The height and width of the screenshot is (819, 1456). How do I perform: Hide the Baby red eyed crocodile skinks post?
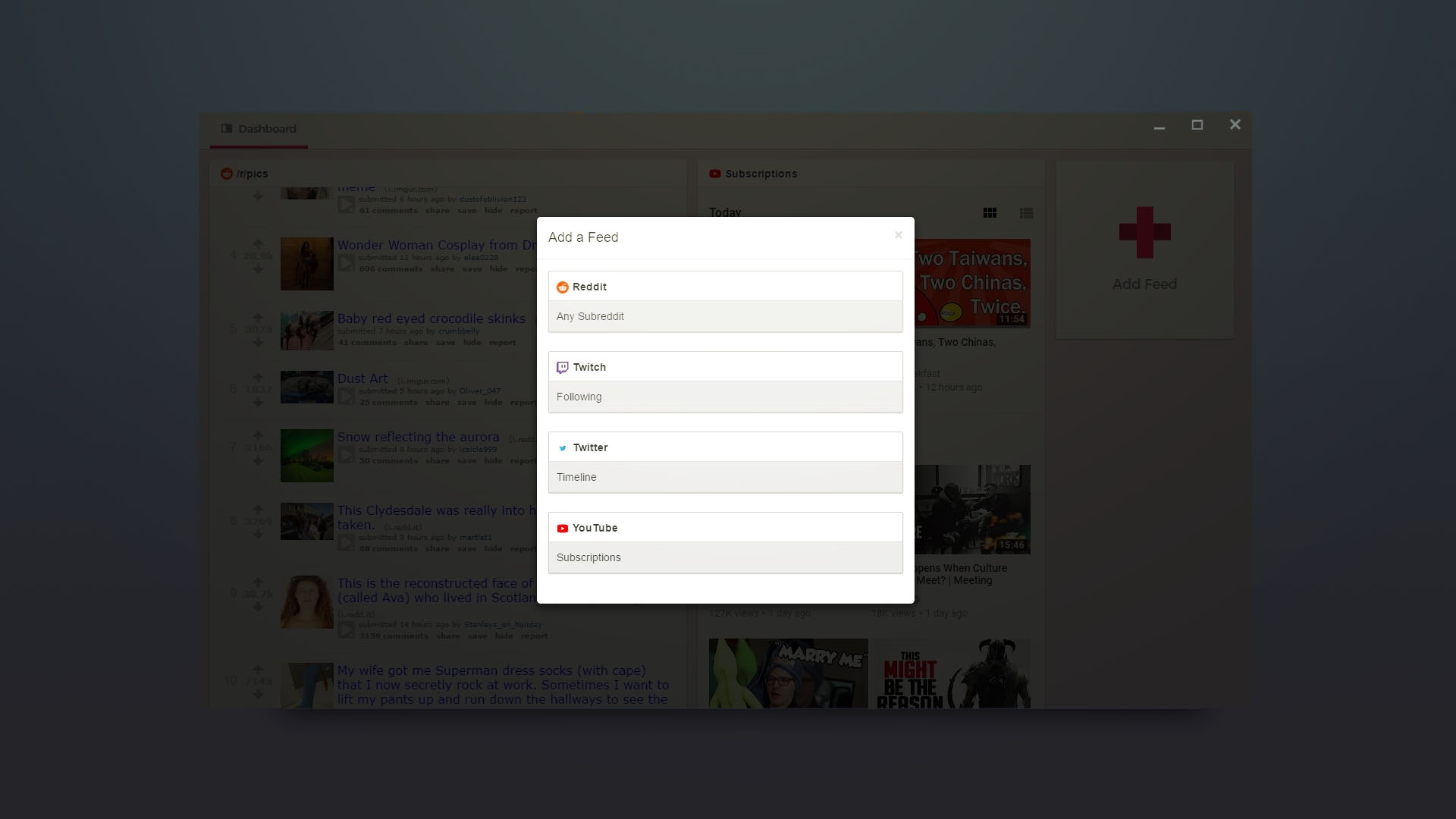(472, 343)
